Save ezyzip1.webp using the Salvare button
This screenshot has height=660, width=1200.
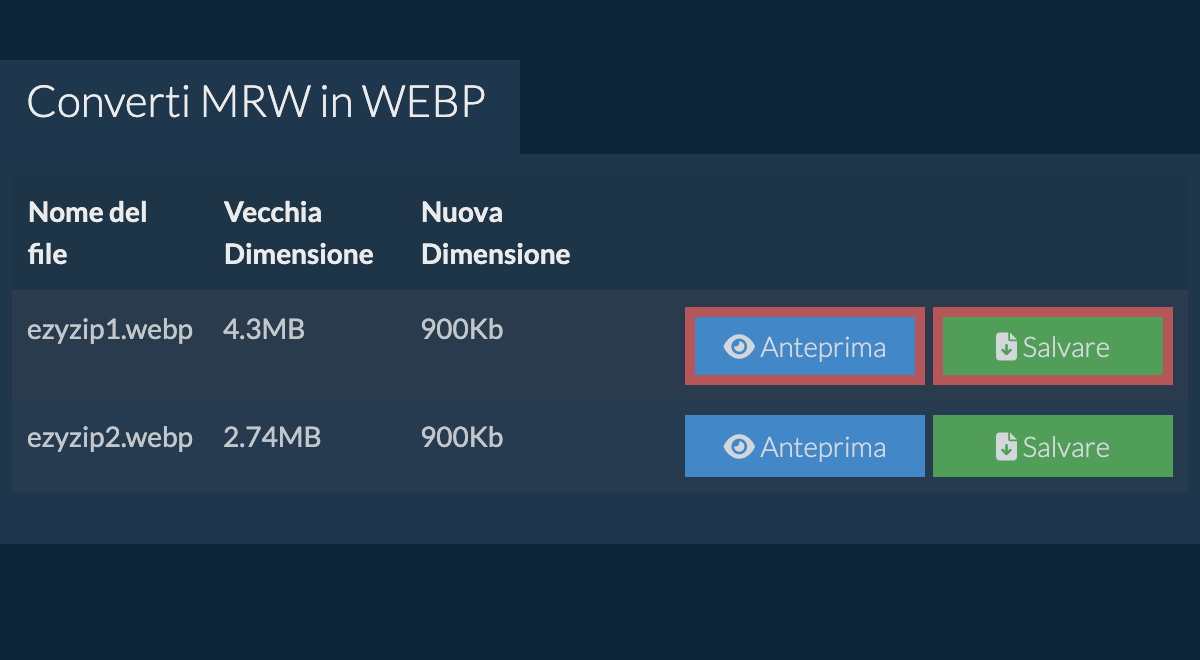pyautogui.click(x=1052, y=347)
